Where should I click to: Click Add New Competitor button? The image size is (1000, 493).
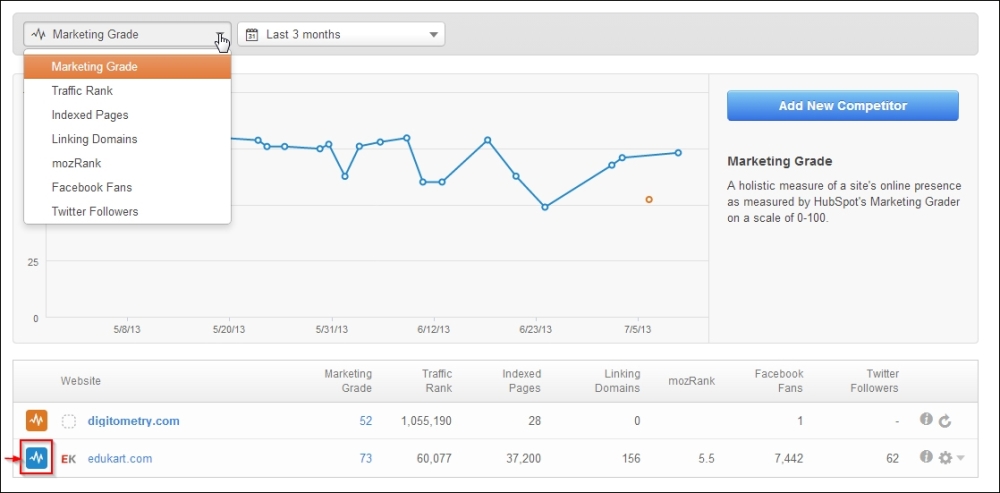pyautogui.click(x=842, y=106)
